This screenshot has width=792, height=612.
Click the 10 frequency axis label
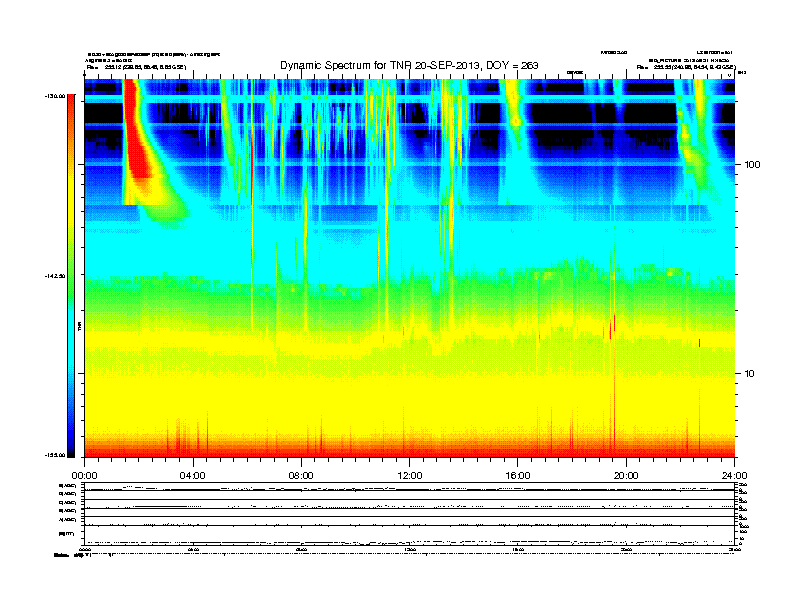[749, 374]
